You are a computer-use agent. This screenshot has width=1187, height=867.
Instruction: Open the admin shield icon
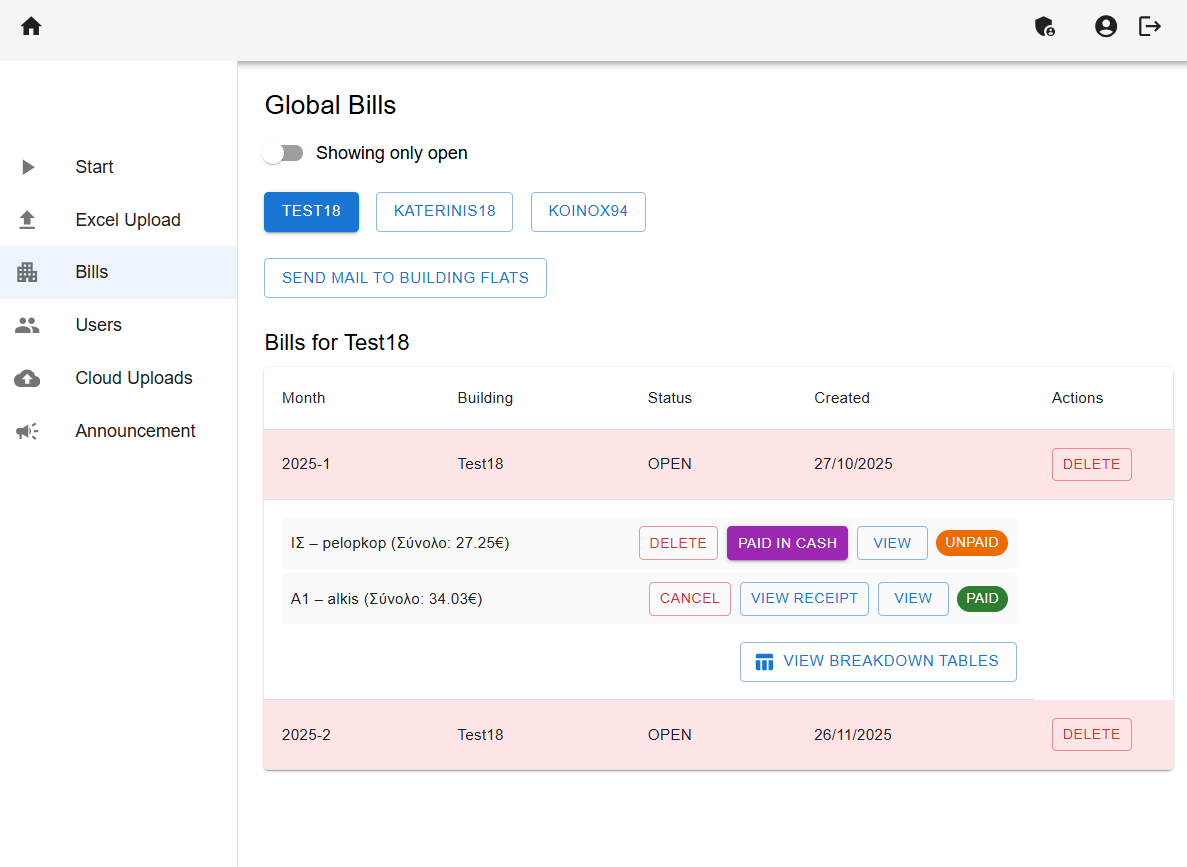click(x=1045, y=27)
